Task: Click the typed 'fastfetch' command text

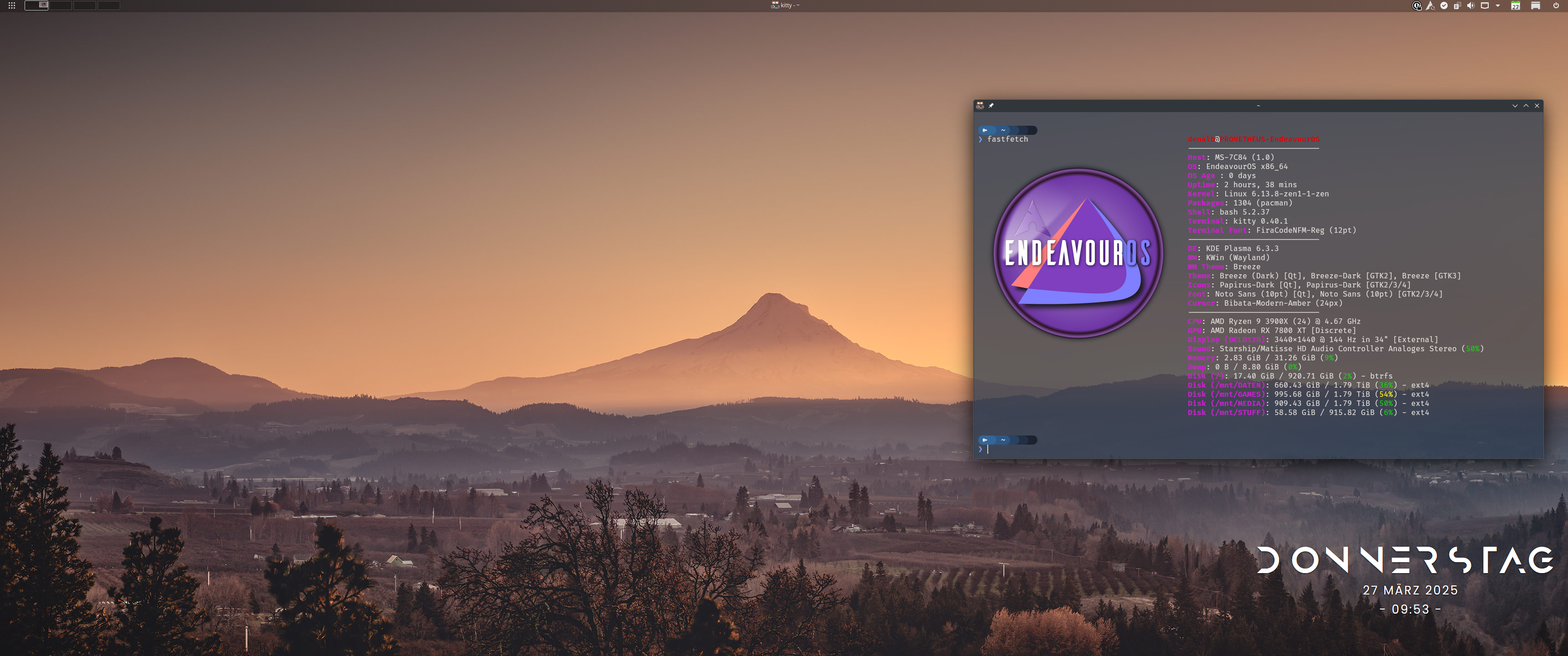Action: coord(1007,139)
